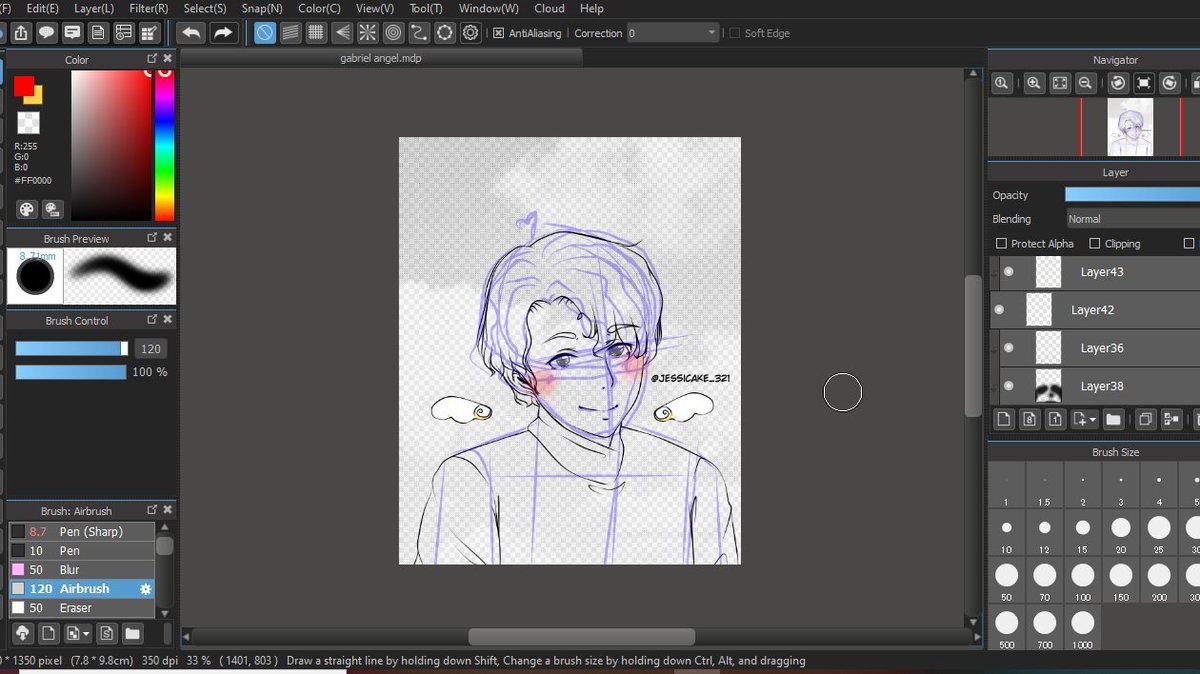Rotate canvas left in Navigator

coord(1118,84)
